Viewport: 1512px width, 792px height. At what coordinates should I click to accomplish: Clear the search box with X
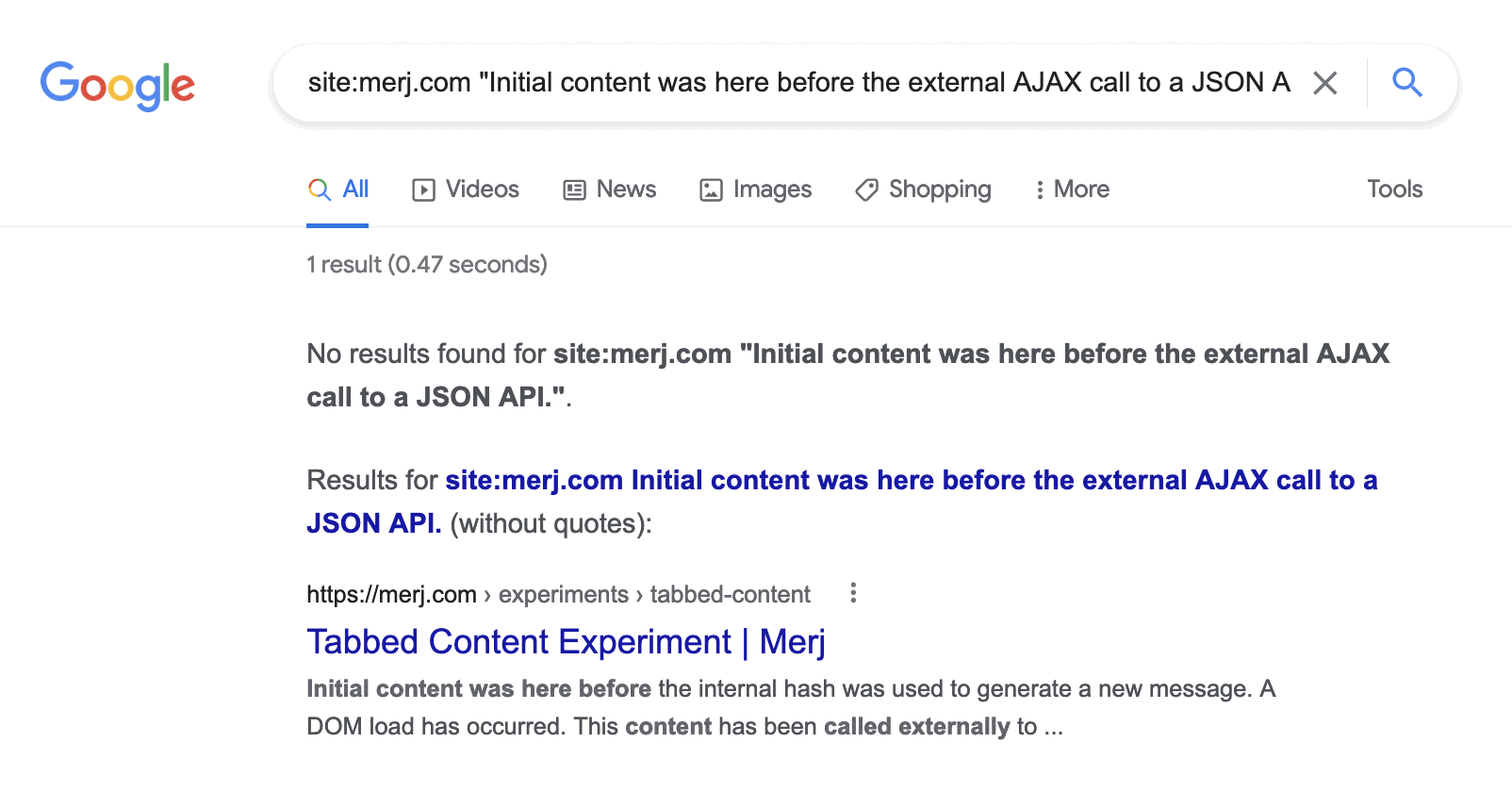click(x=1325, y=83)
